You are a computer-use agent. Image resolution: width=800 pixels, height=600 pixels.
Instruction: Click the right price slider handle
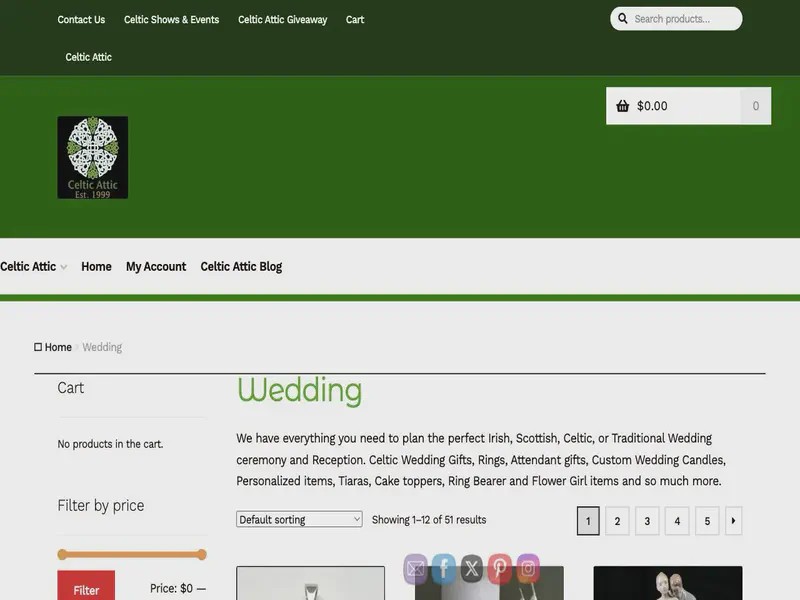tap(202, 555)
